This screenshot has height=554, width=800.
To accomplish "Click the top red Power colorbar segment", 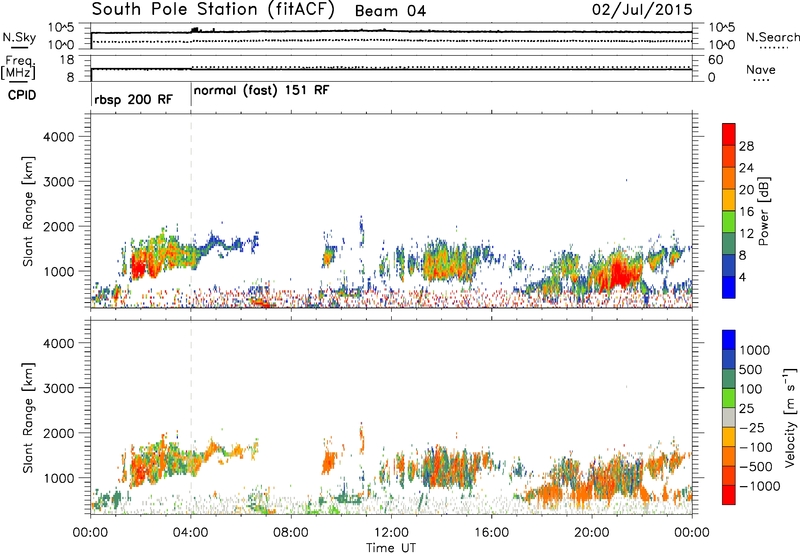I will click(x=729, y=134).
